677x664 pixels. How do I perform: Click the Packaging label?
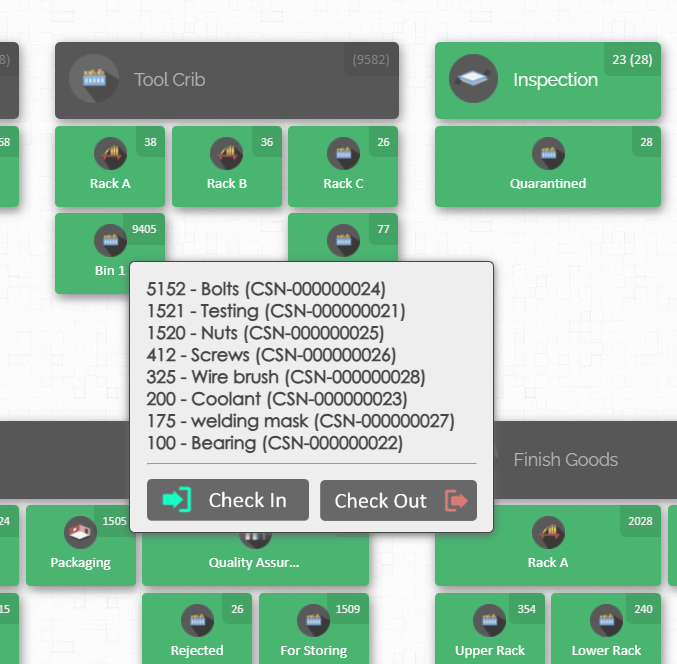[x=80, y=563]
